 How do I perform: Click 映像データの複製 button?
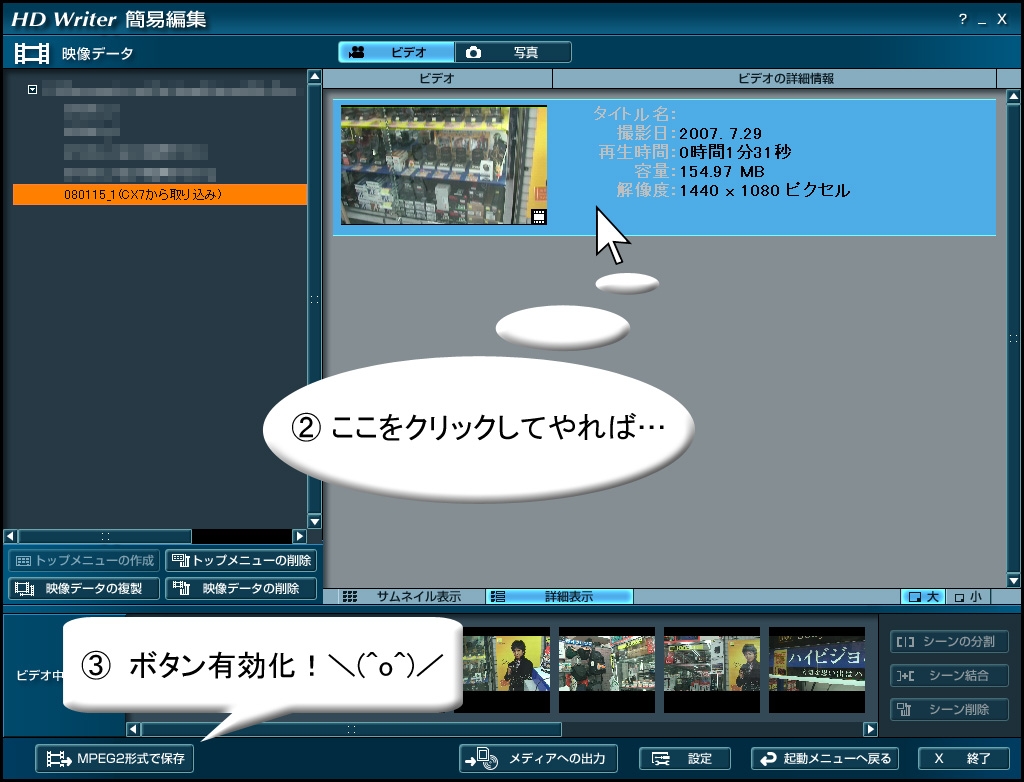pyautogui.click(x=84, y=589)
